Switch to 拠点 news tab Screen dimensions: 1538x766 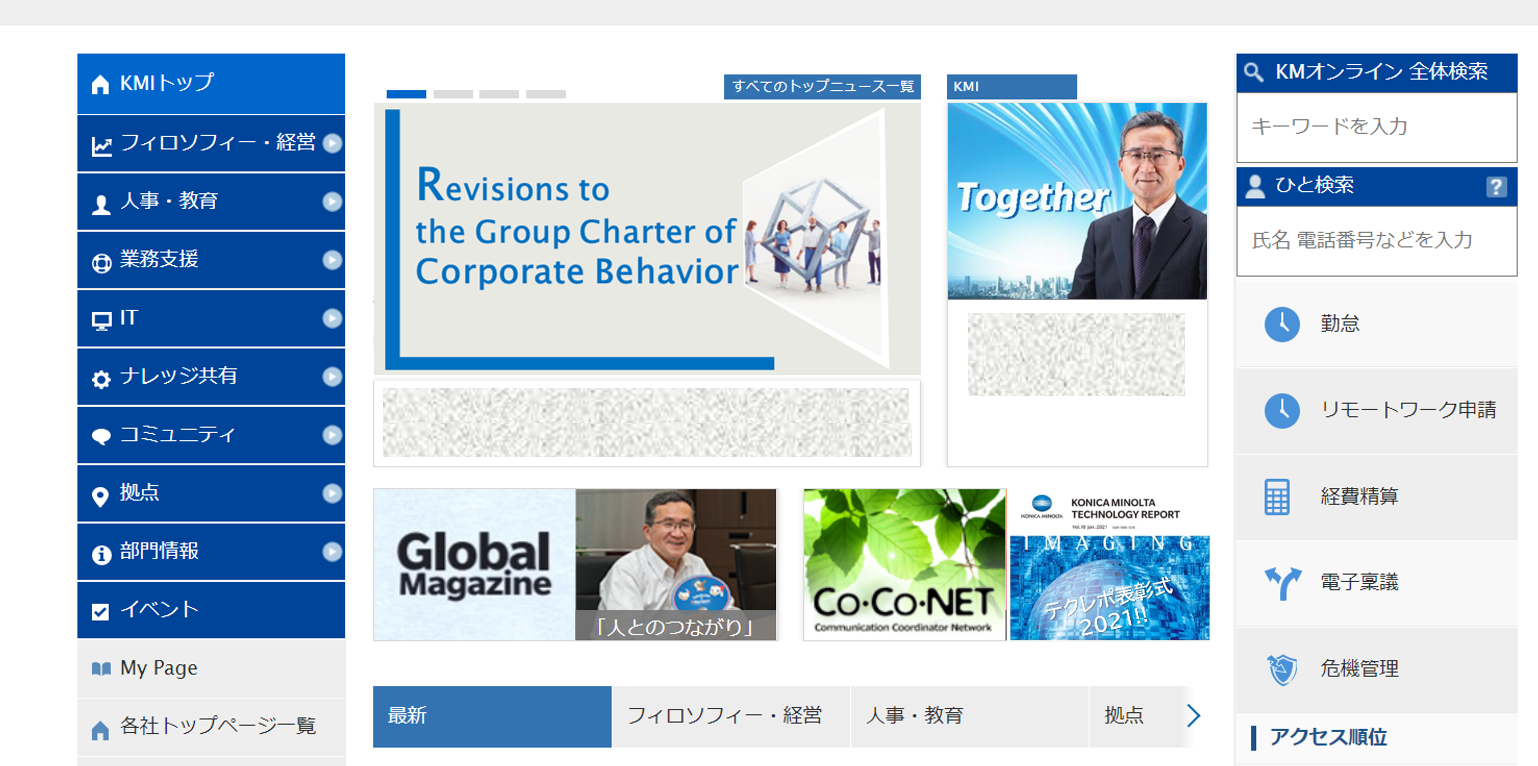click(1137, 716)
